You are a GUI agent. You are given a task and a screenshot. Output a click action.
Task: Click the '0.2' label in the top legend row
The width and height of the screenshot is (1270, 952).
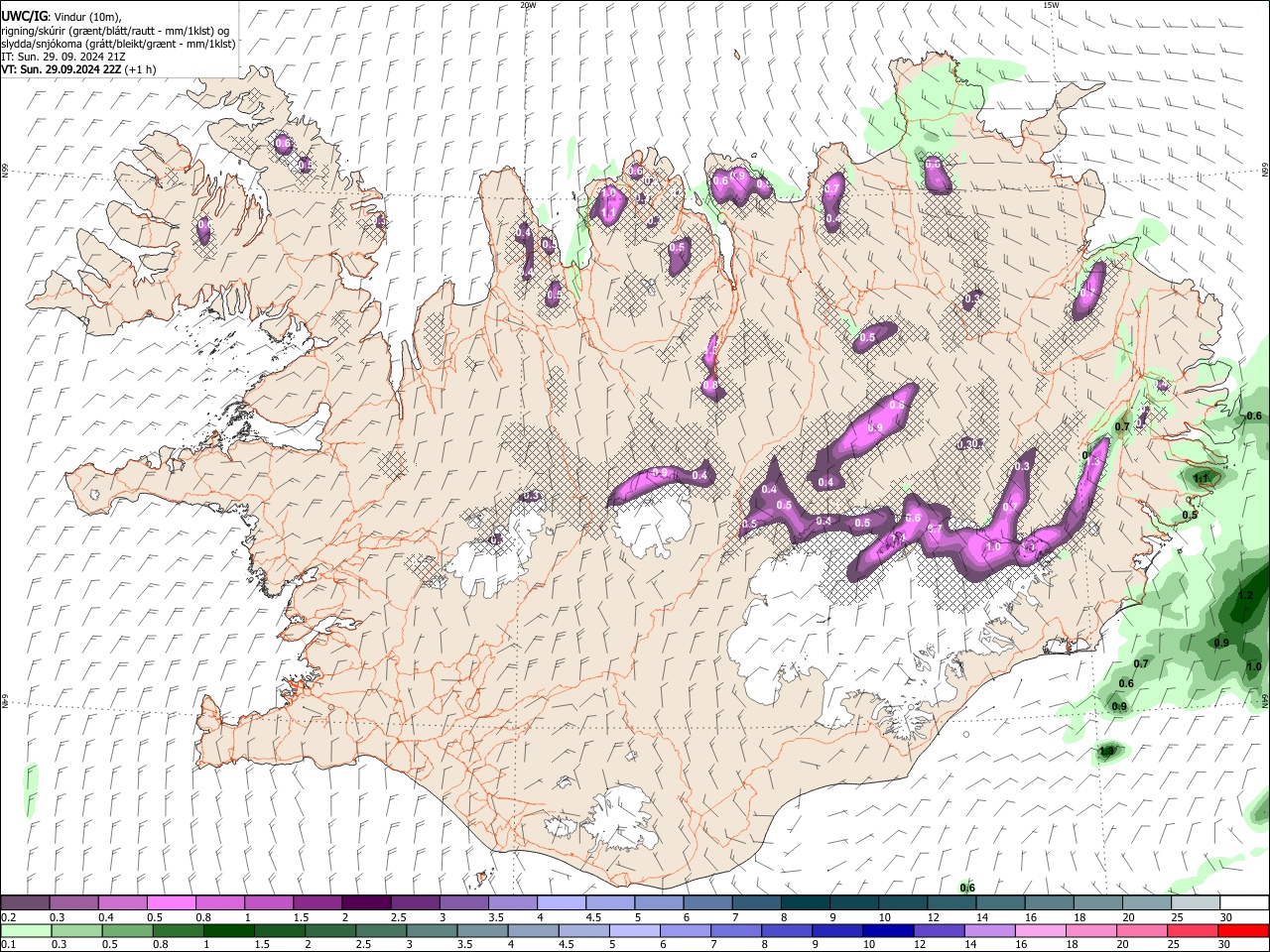point(8,917)
